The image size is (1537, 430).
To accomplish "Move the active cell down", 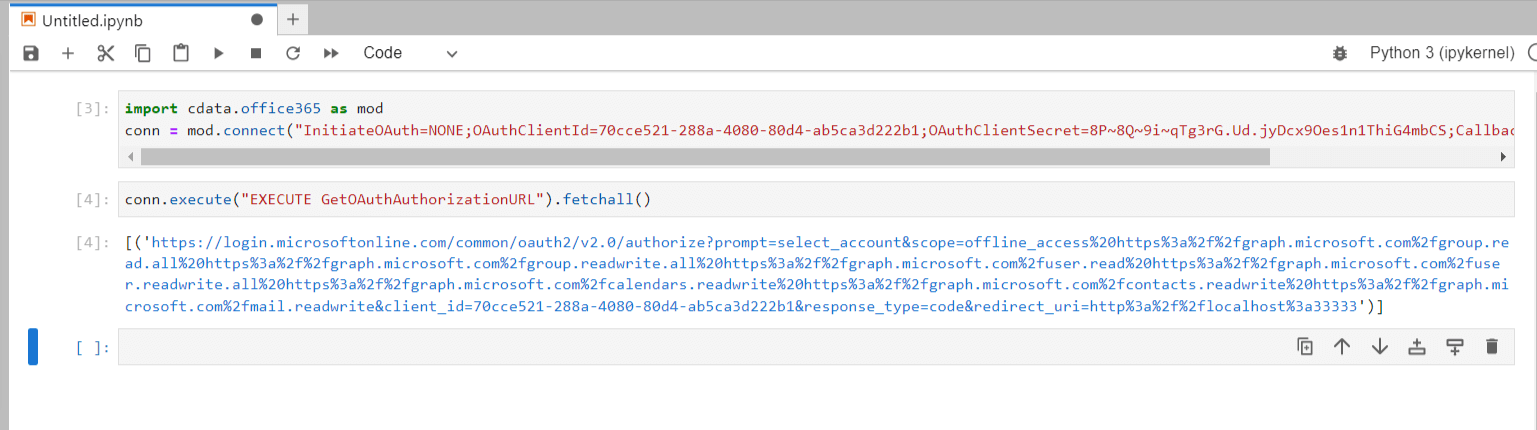I will pos(1380,347).
